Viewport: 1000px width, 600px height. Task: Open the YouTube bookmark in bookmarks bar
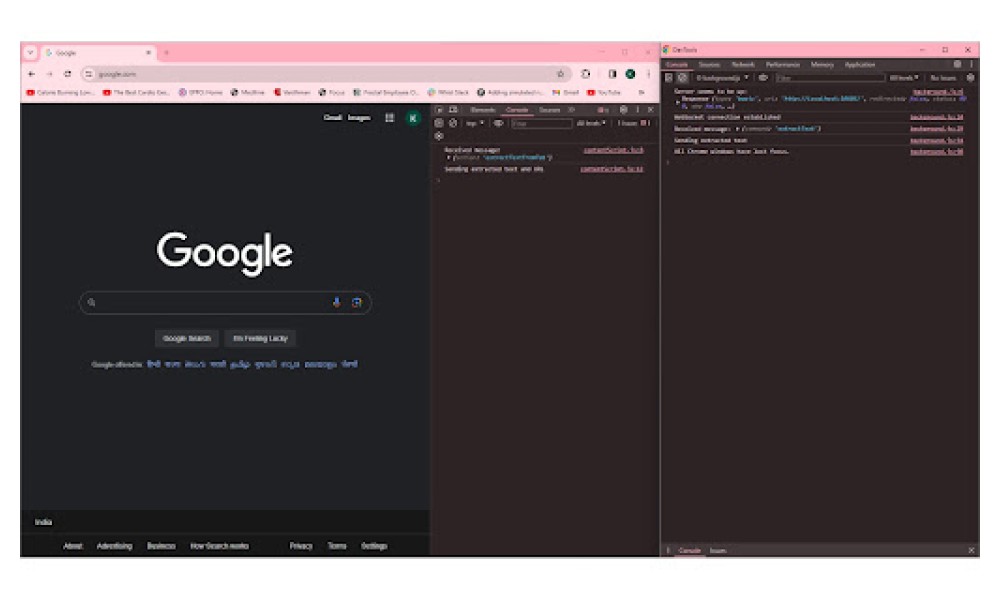coord(604,92)
